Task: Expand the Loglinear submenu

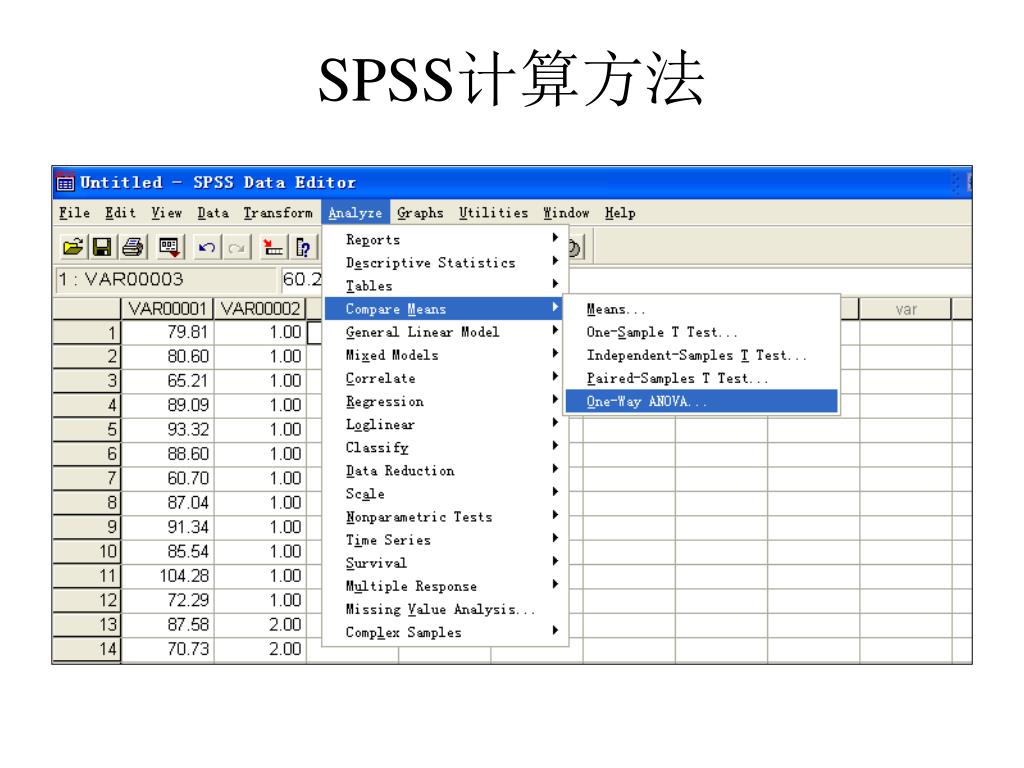Action: click(446, 424)
